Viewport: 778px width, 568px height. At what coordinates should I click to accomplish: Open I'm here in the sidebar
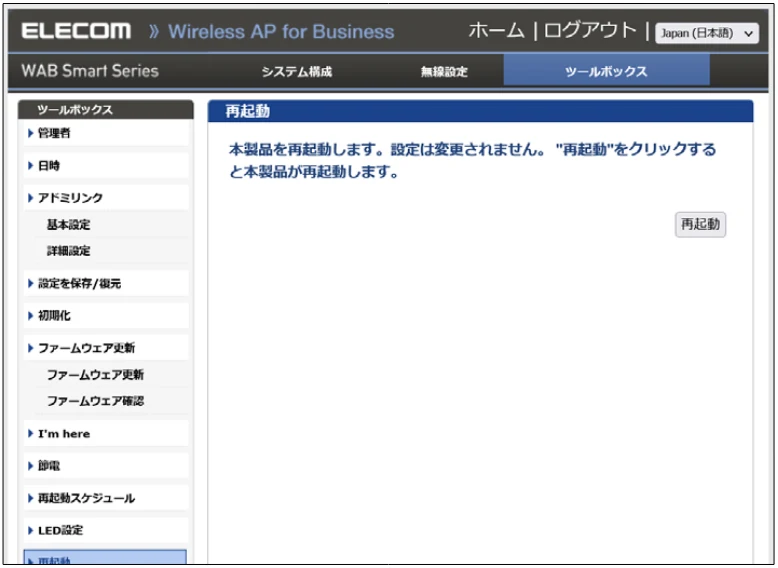point(106,434)
